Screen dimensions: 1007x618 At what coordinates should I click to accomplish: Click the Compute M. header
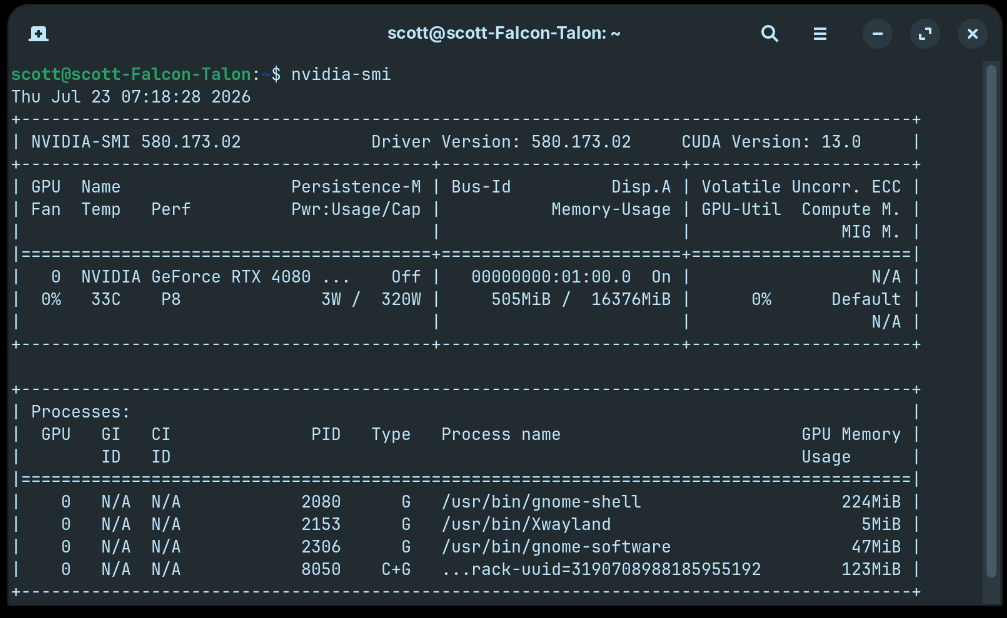(x=851, y=209)
